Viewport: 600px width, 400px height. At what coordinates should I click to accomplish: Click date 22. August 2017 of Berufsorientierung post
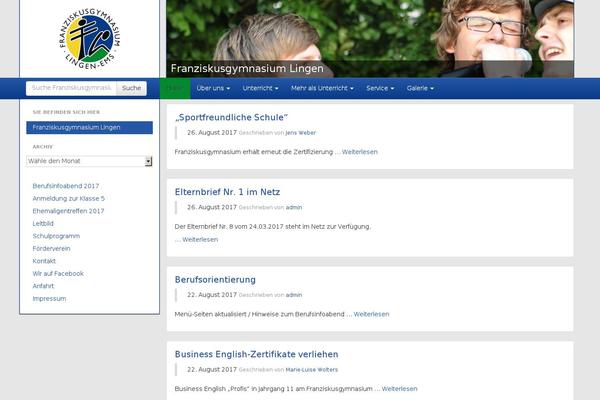212,295
